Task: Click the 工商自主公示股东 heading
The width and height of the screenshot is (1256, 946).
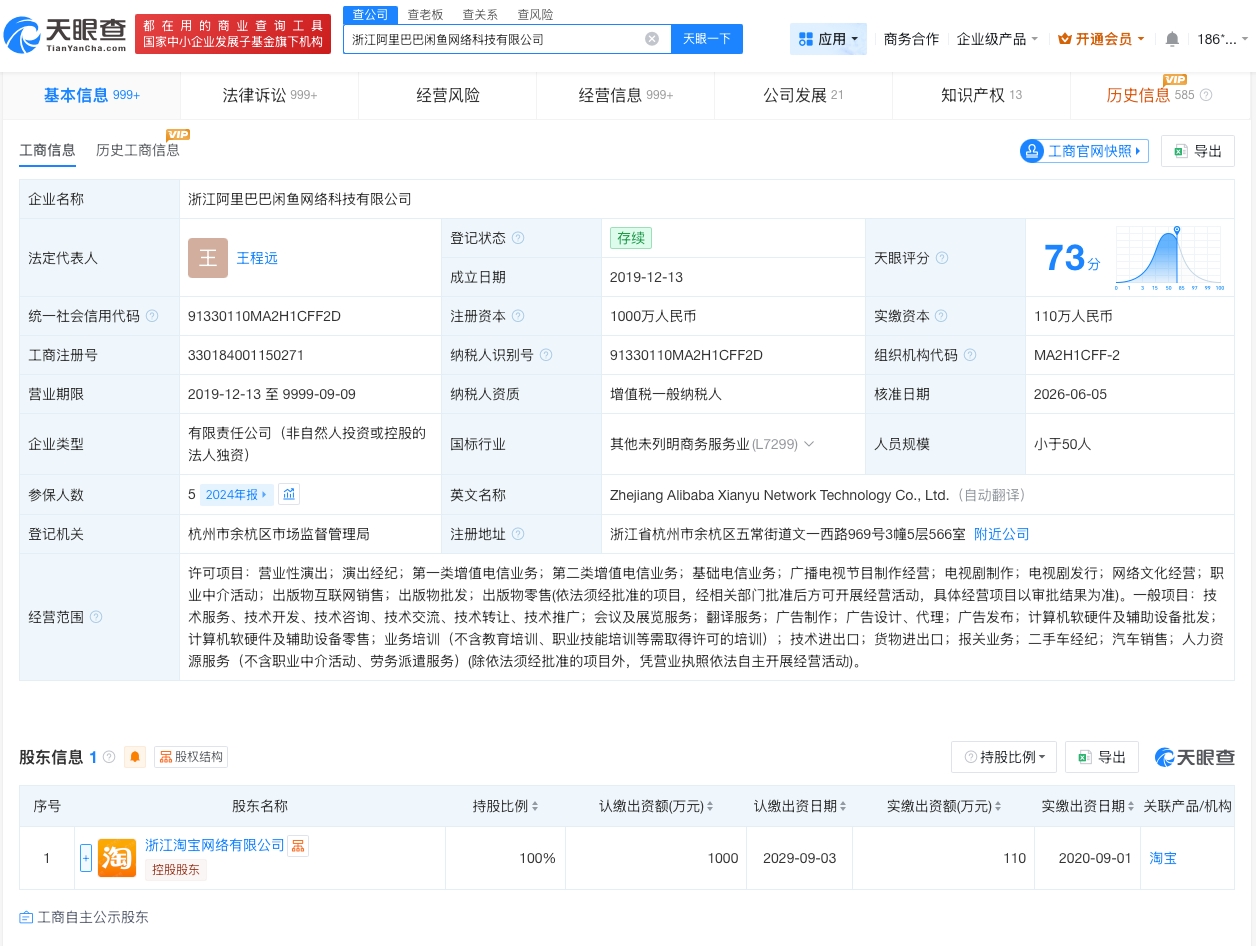Action: [x=92, y=917]
